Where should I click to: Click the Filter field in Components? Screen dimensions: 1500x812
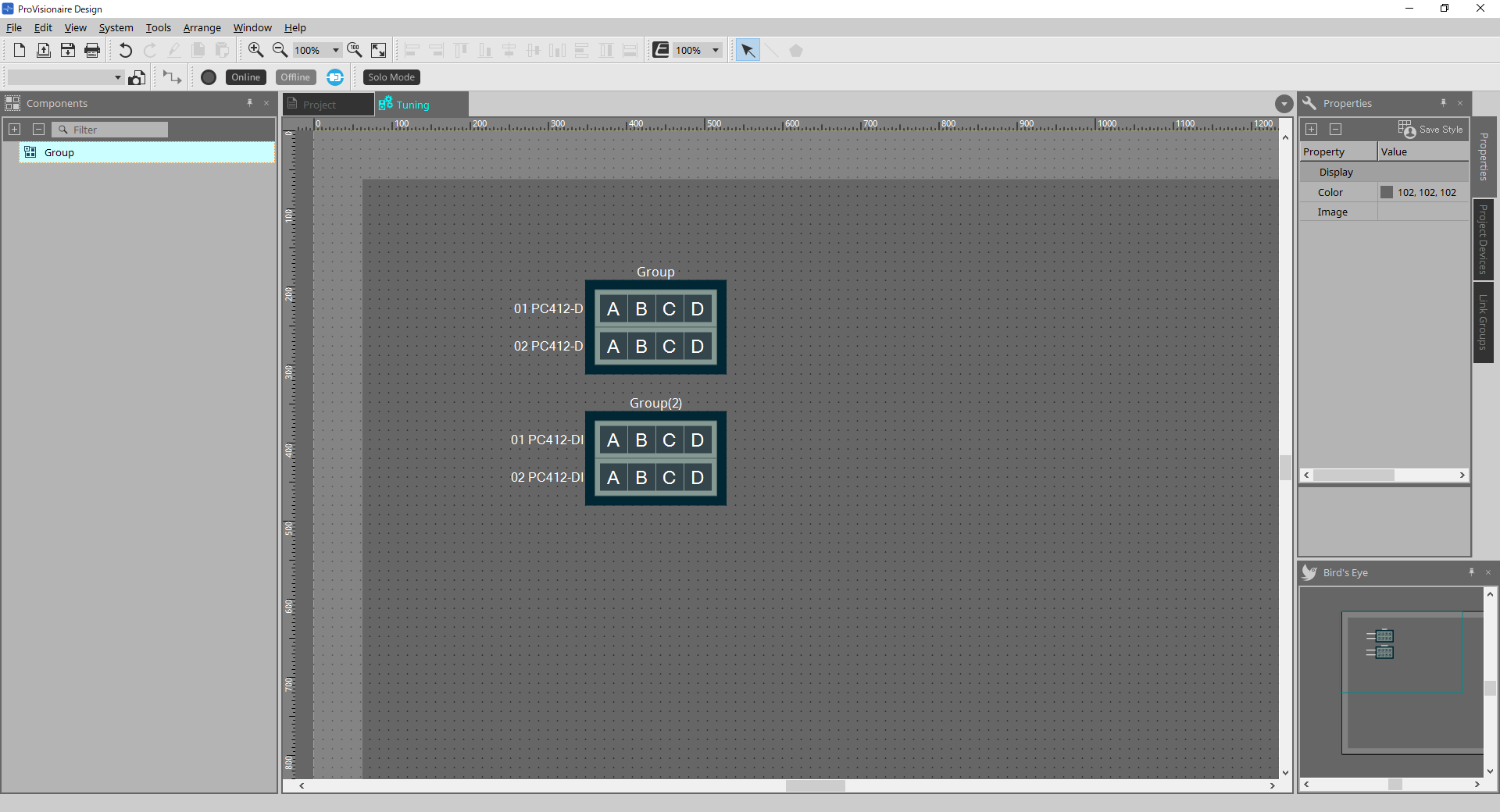tap(117, 130)
